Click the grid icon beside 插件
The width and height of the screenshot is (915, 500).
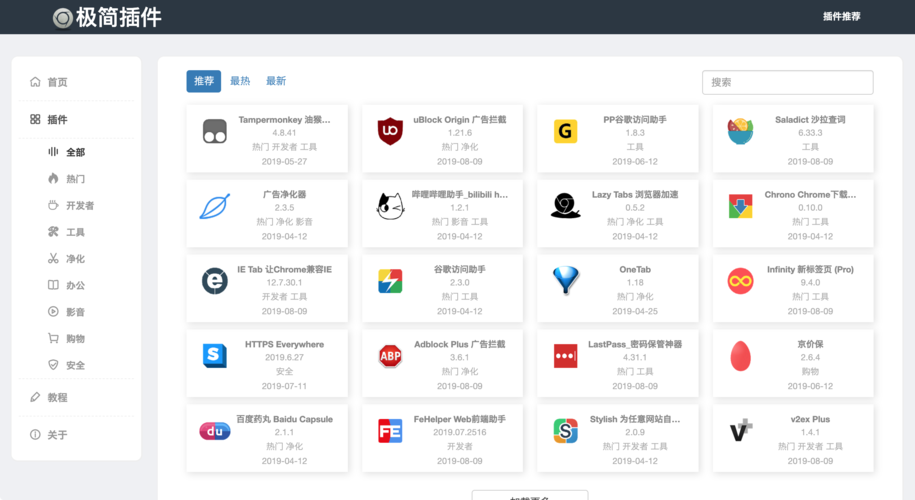35,119
